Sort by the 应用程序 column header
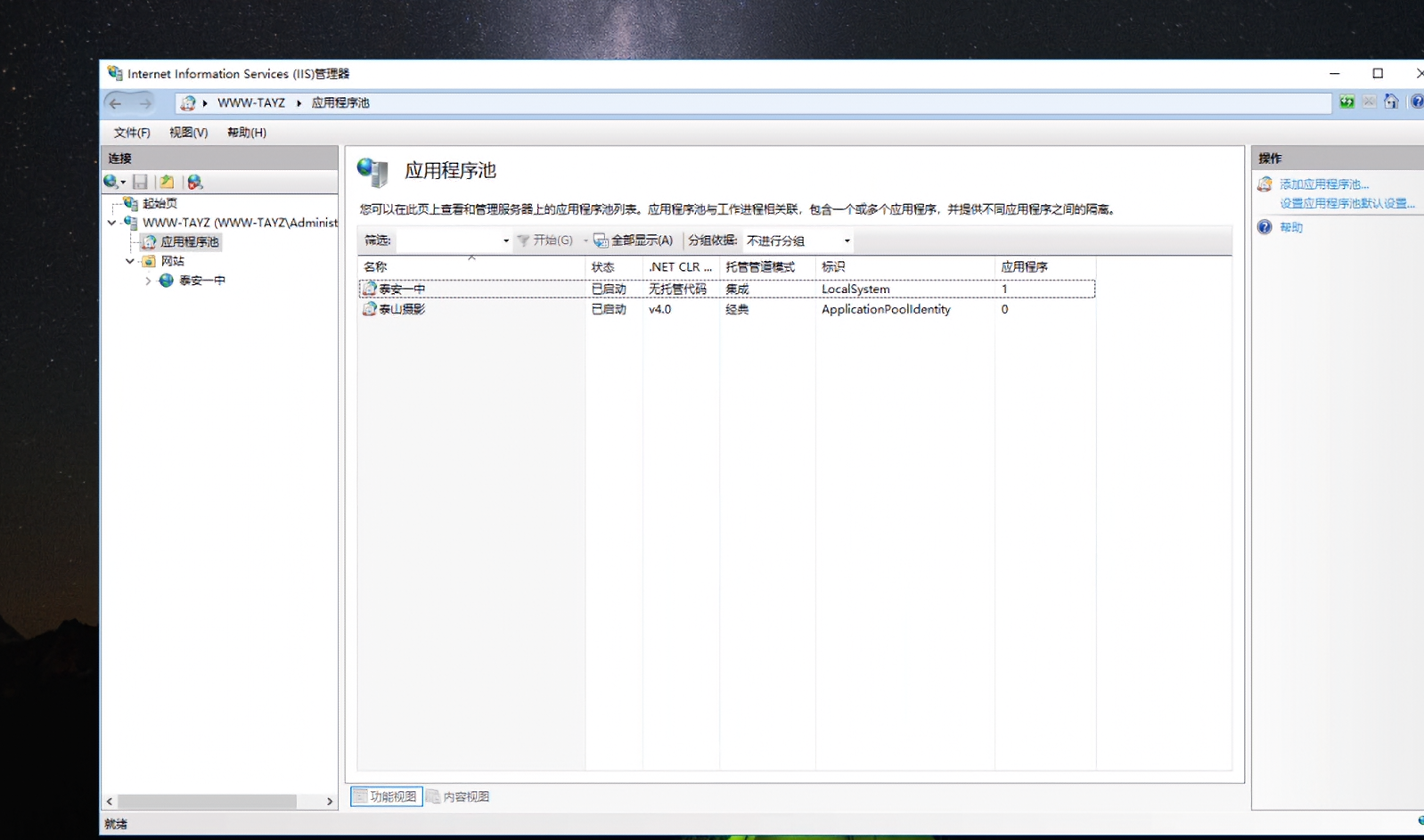Image resolution: width=1424 pixels, height=840 pixels. click(x=1045, y=266)
